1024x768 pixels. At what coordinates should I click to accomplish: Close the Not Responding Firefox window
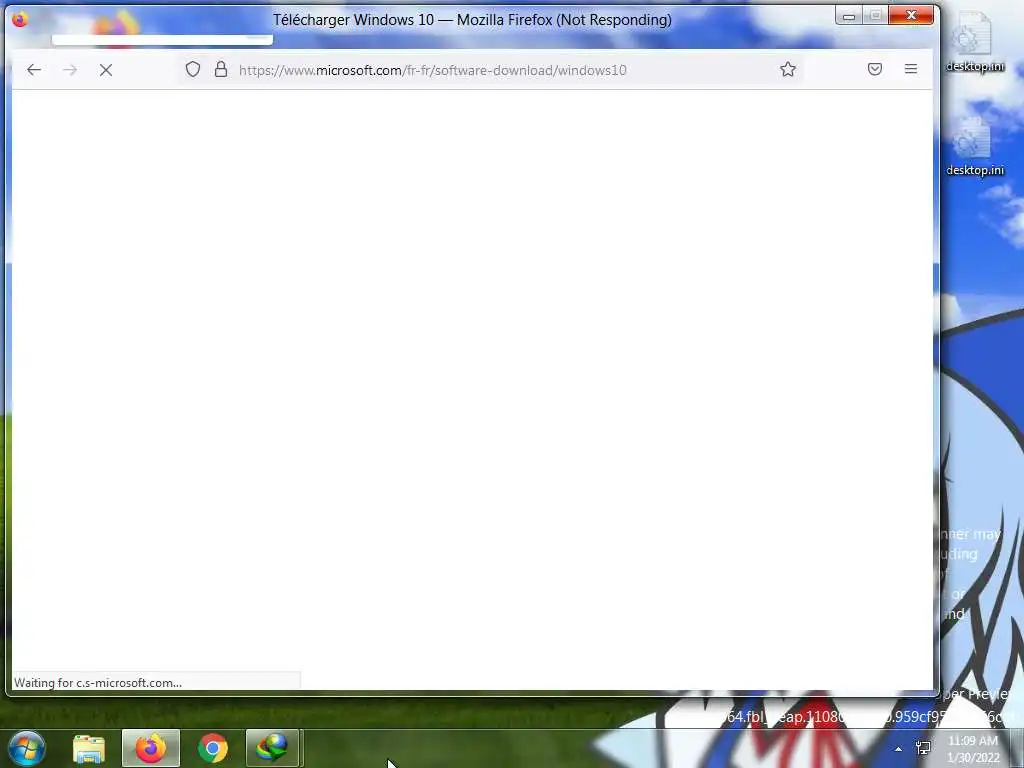(x=911, y=16)
